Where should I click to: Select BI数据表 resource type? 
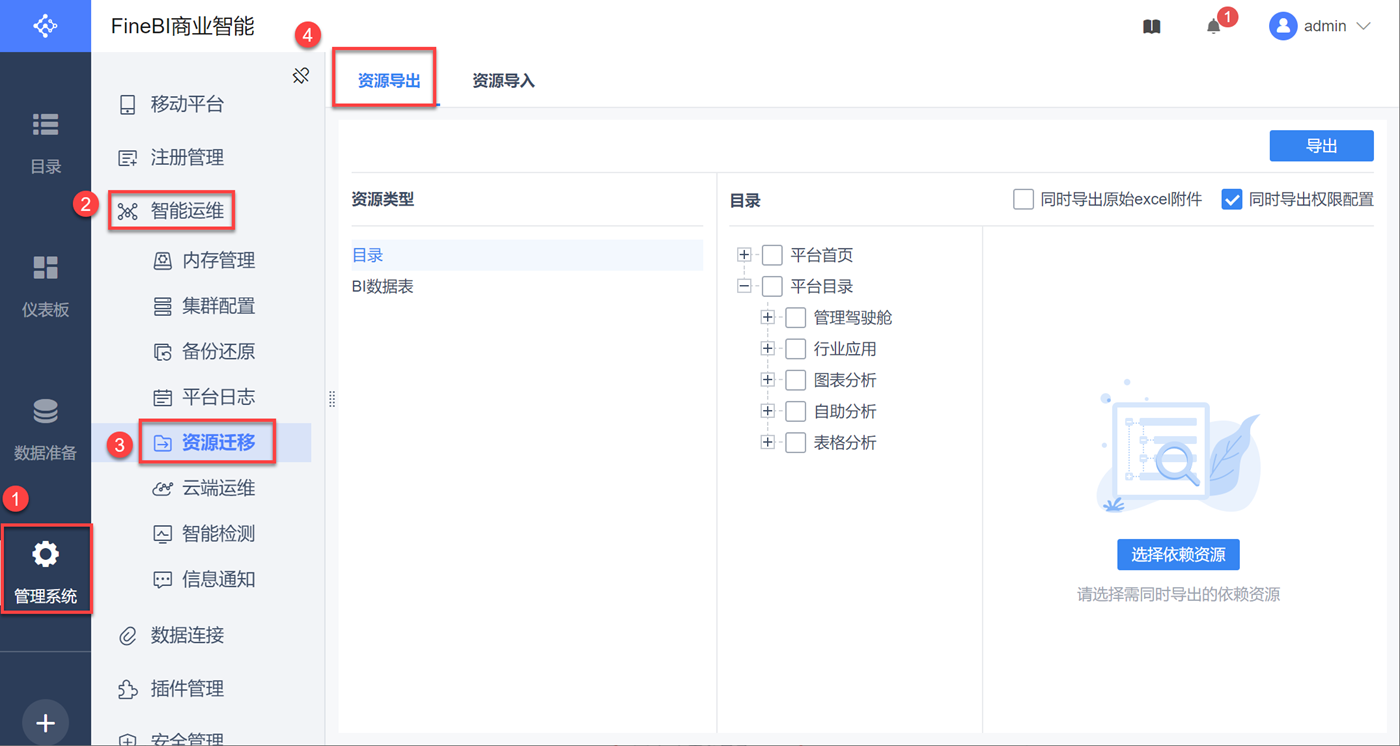(x=383, y=286)
